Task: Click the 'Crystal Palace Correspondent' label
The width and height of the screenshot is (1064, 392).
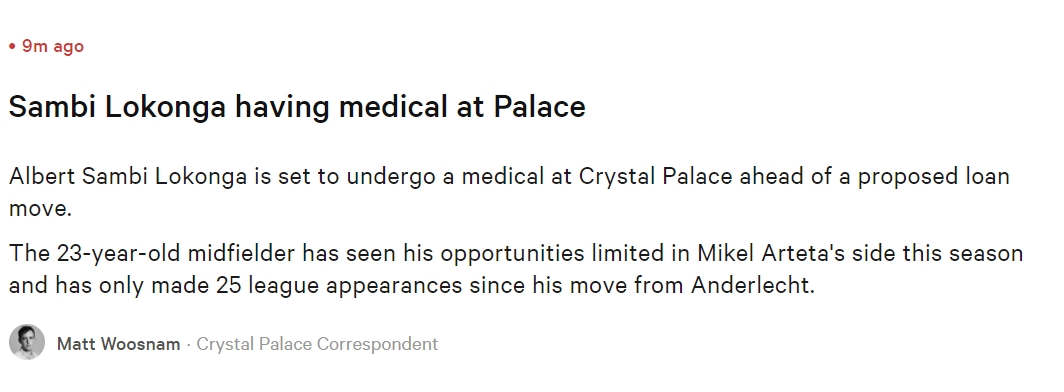Action: pos(318,344)
